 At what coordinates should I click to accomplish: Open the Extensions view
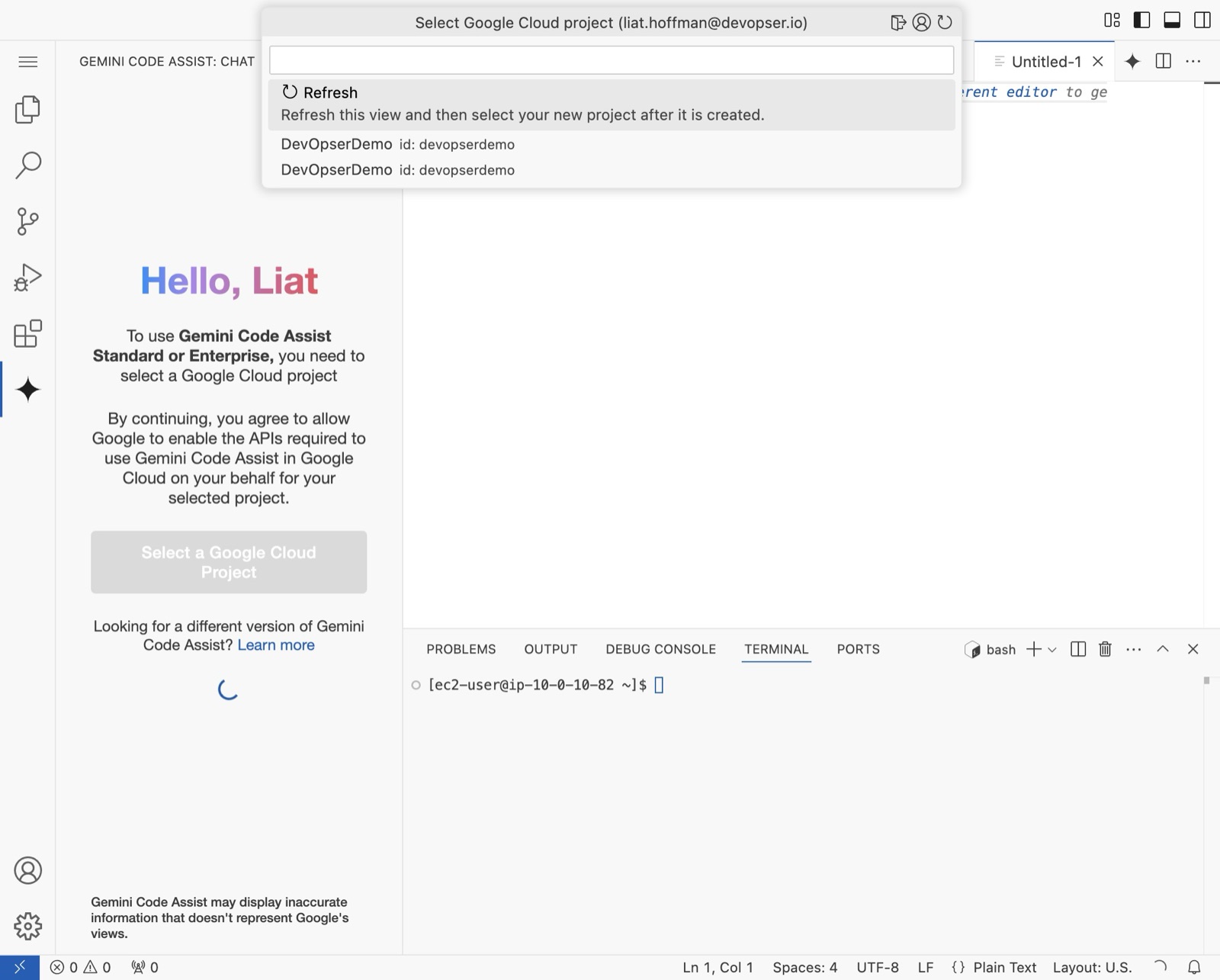tap(28, 333)
